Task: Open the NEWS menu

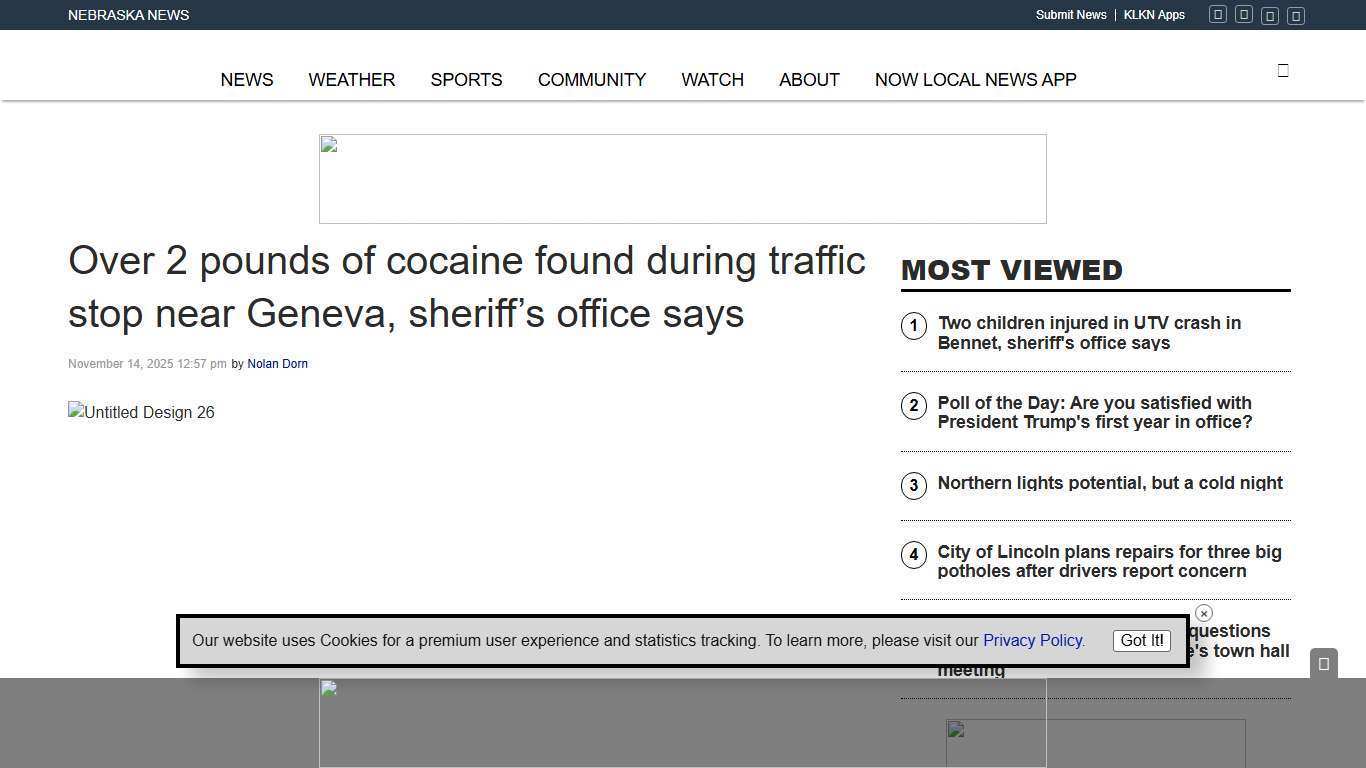Action: tap(247, 80)
